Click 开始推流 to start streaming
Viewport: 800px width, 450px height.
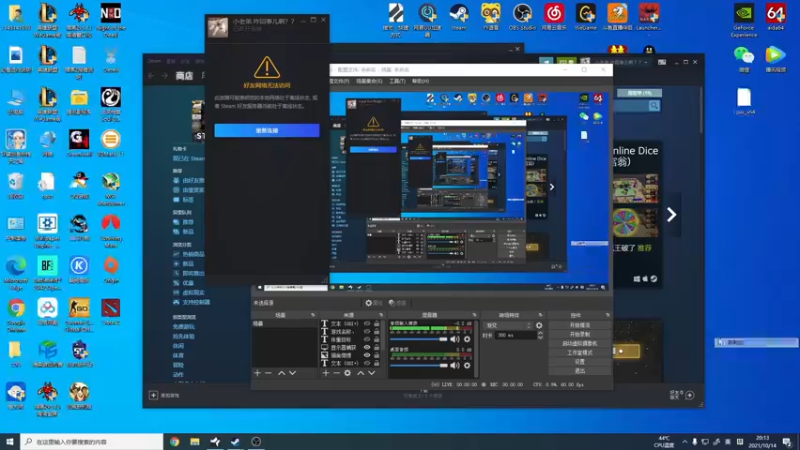pos(580,326)
